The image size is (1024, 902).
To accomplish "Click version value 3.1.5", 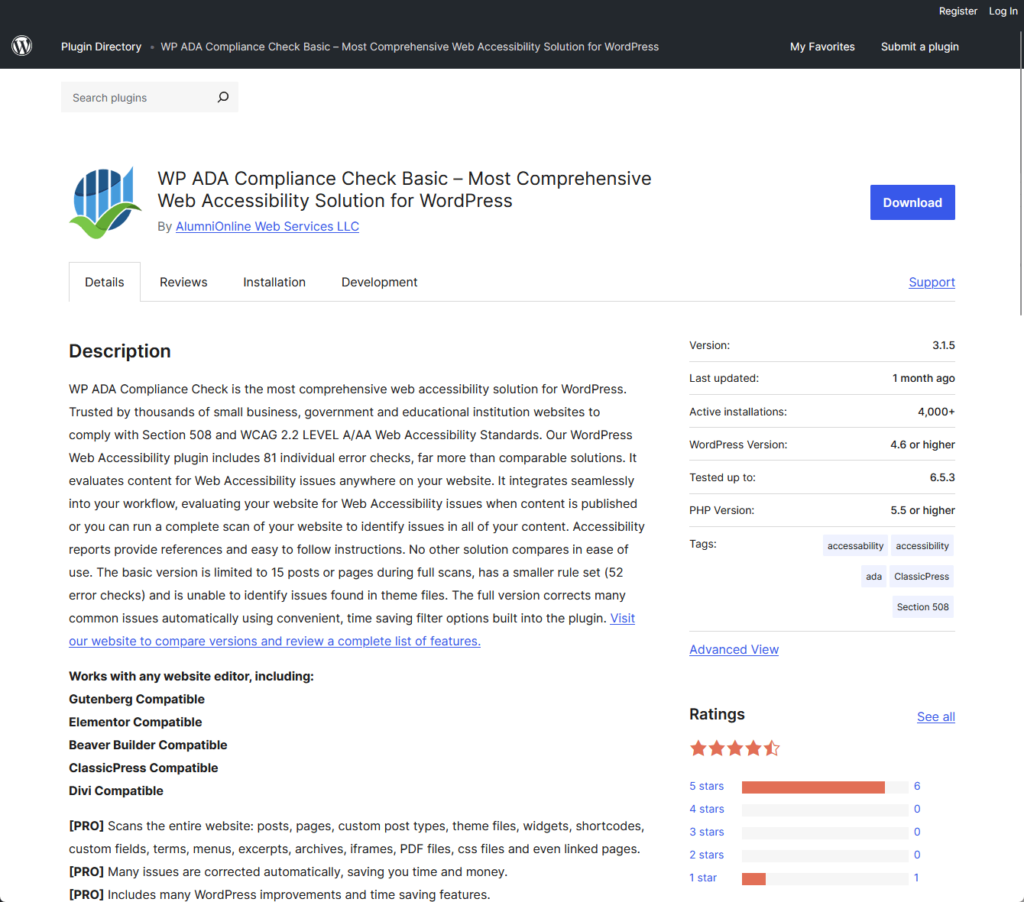I will [x=943, y=345].
